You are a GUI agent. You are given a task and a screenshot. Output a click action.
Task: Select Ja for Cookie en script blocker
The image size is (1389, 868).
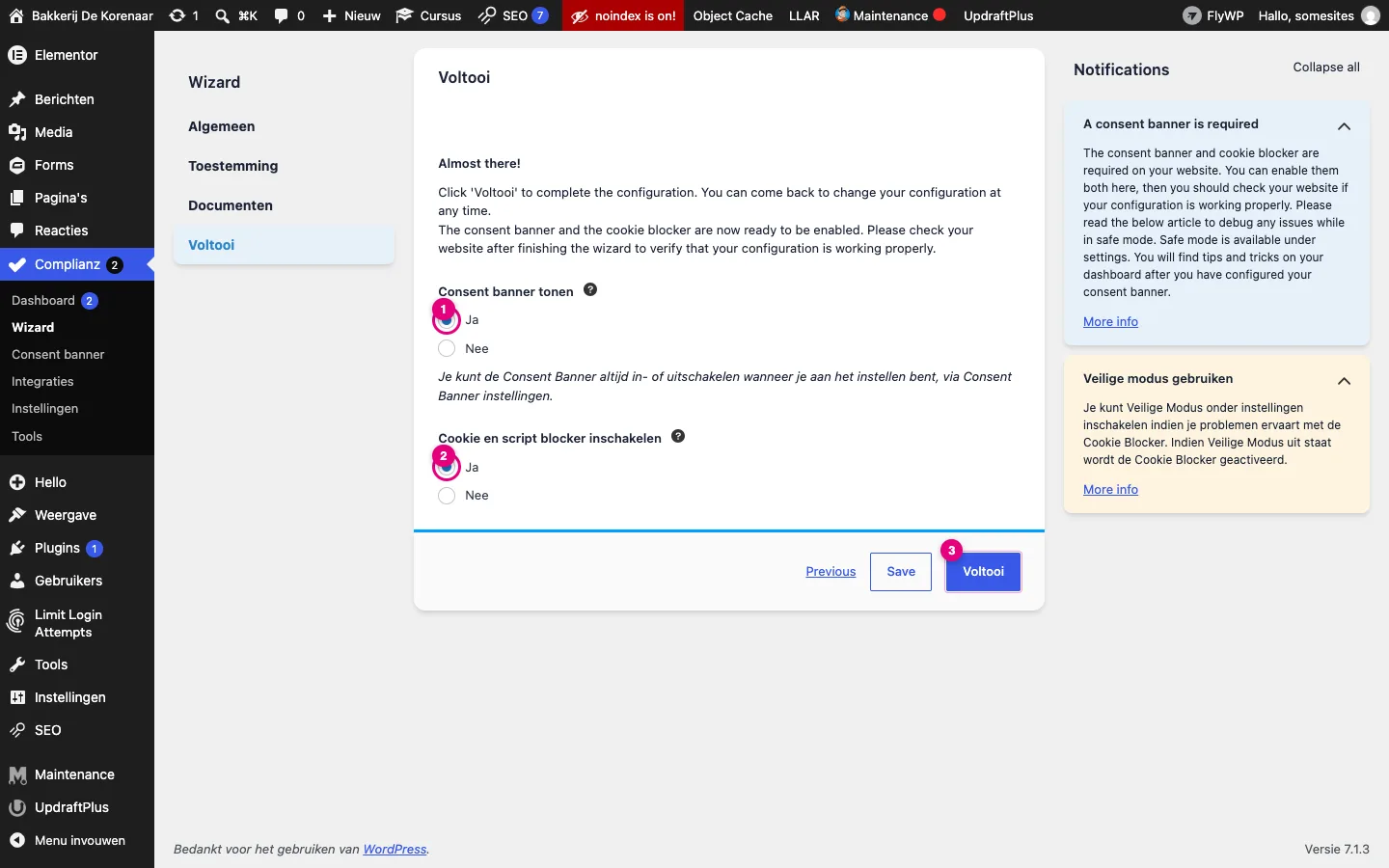pyautogui.click(x=447, y=467)
